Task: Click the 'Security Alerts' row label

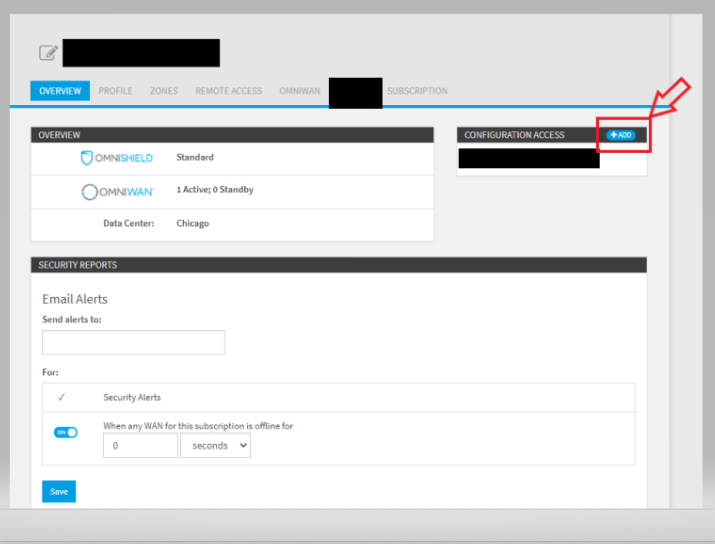Action: tap(132, 397)
